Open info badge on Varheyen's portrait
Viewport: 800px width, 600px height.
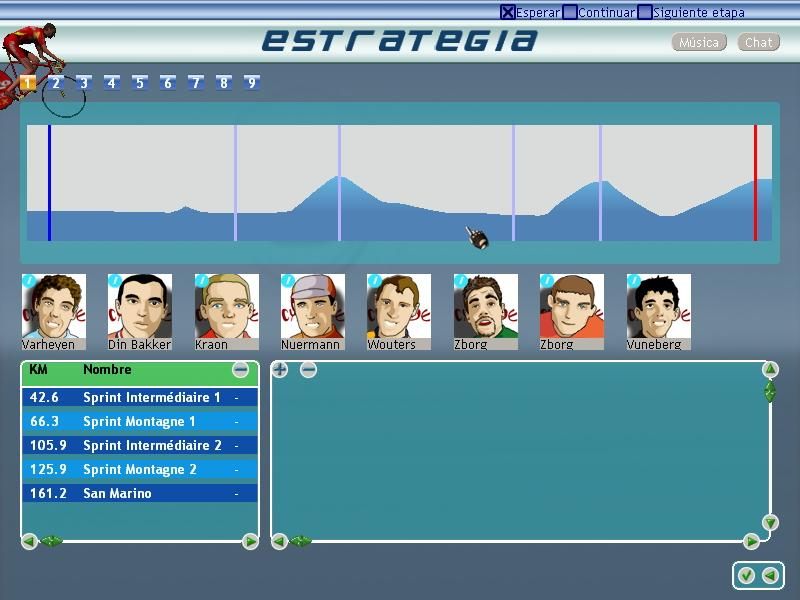tap(29, 281)
